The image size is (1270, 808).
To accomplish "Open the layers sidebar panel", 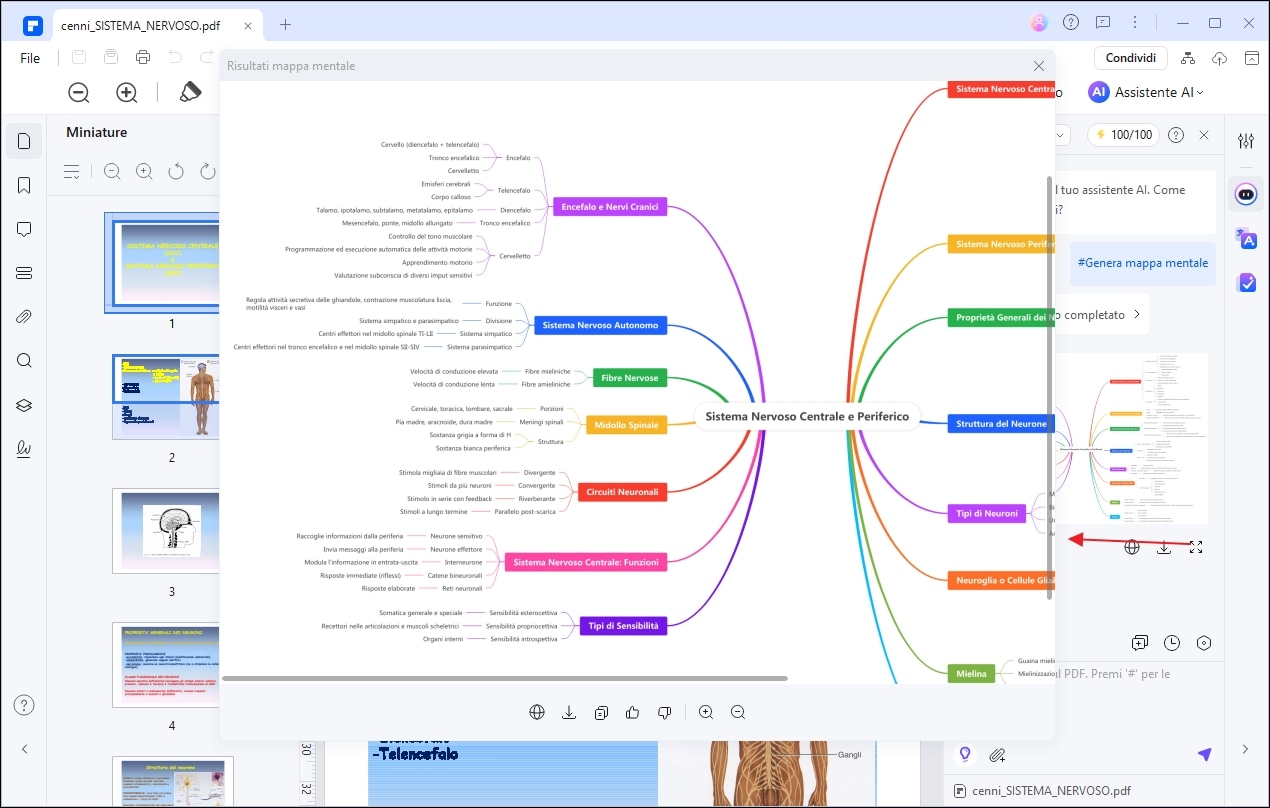I will (x=24, y=405).
